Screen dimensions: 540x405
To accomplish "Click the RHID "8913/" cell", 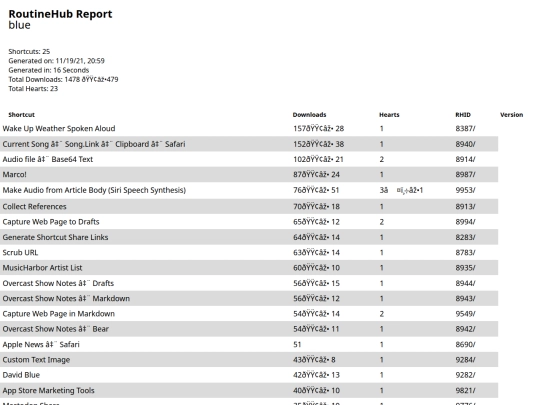I will click(465, 207).
